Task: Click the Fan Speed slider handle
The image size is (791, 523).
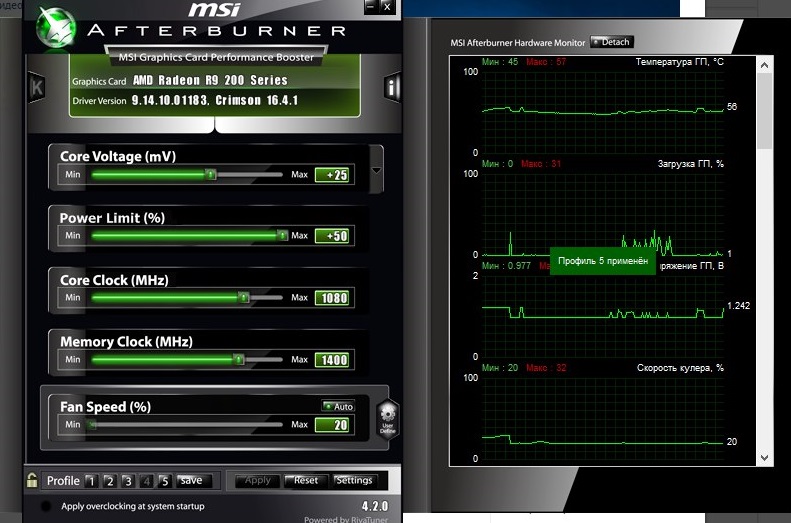Action: 92,425
